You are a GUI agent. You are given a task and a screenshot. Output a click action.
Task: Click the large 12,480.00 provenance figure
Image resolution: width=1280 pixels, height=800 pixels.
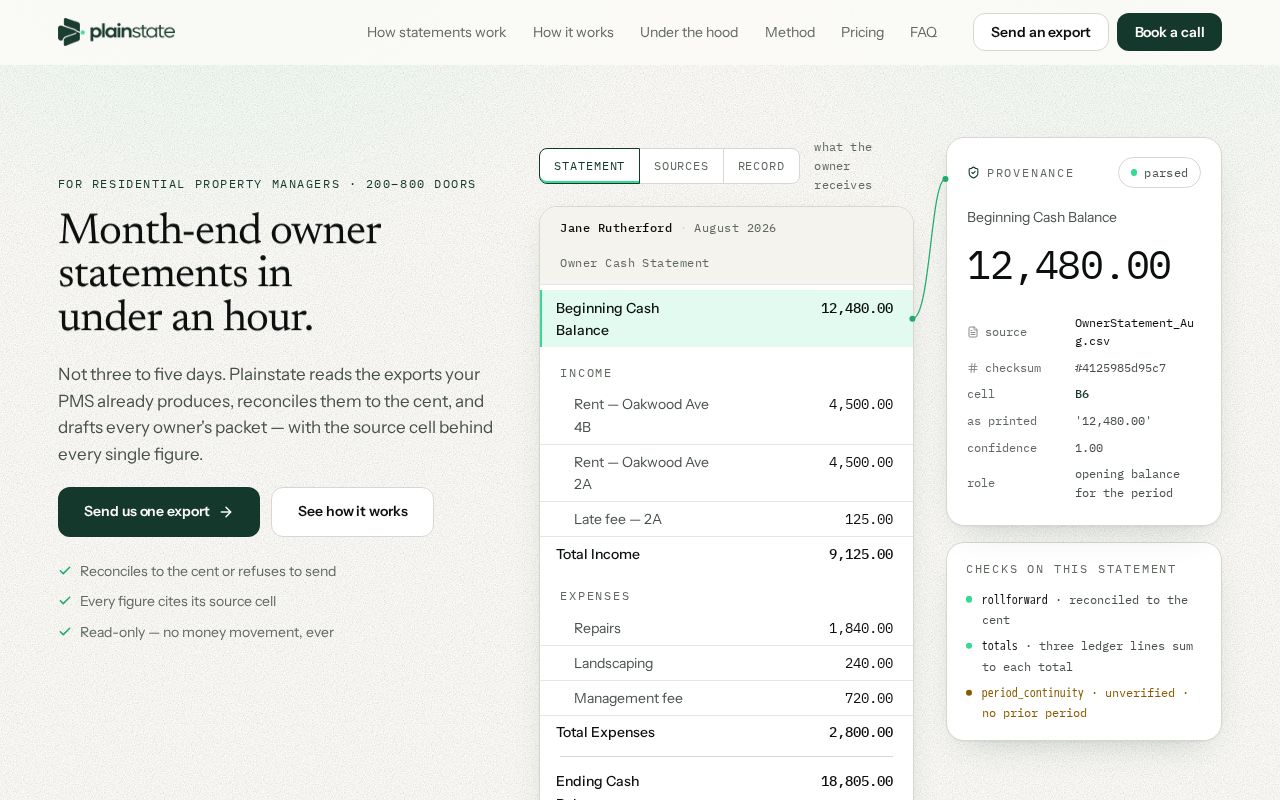(x=1068, y=267)
